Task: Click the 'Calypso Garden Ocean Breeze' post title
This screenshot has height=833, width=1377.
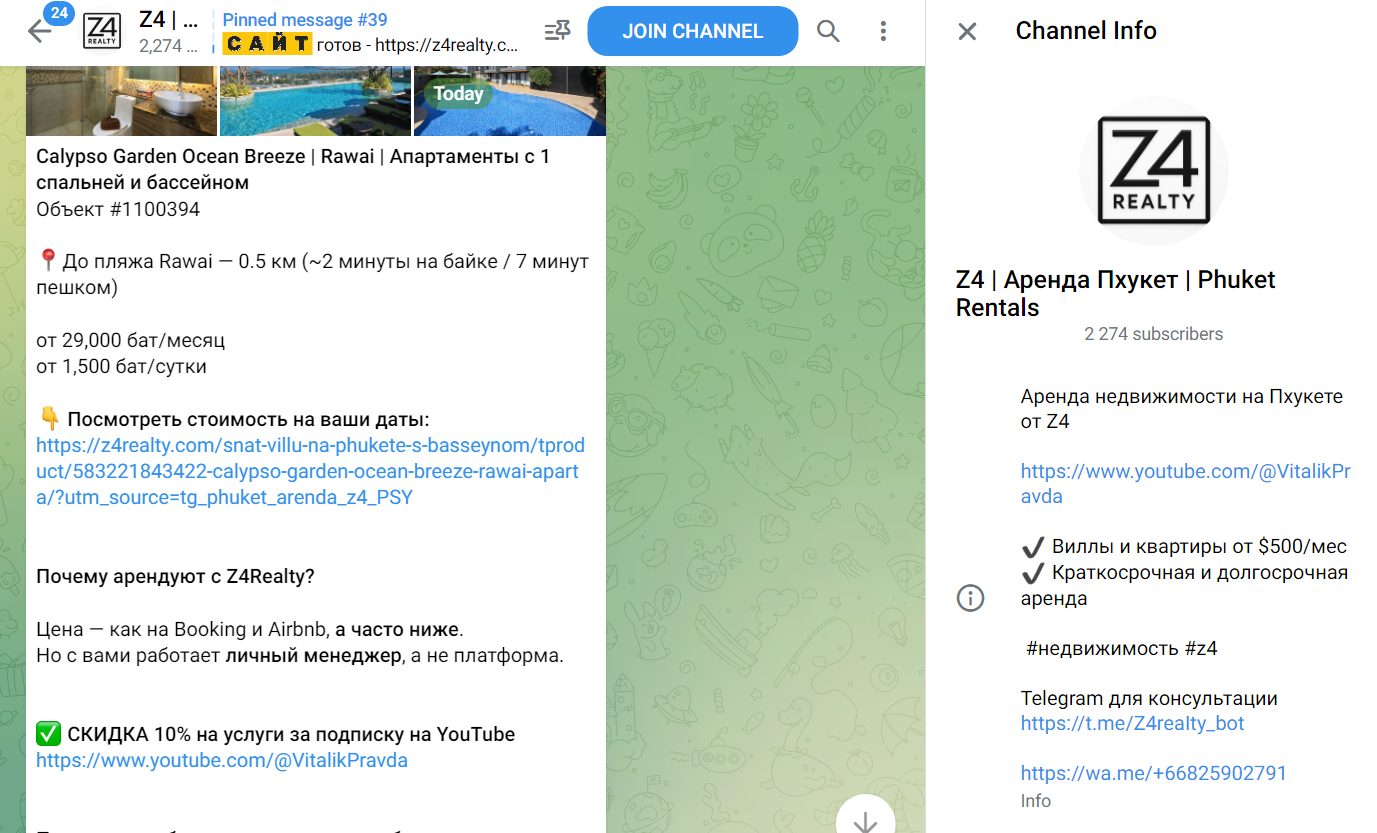Action: (x=293, y=170)
